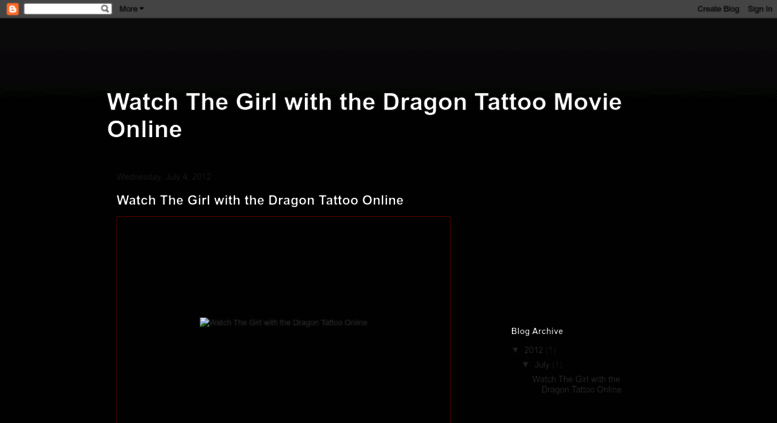Click the Blog Archive heading

537,331
